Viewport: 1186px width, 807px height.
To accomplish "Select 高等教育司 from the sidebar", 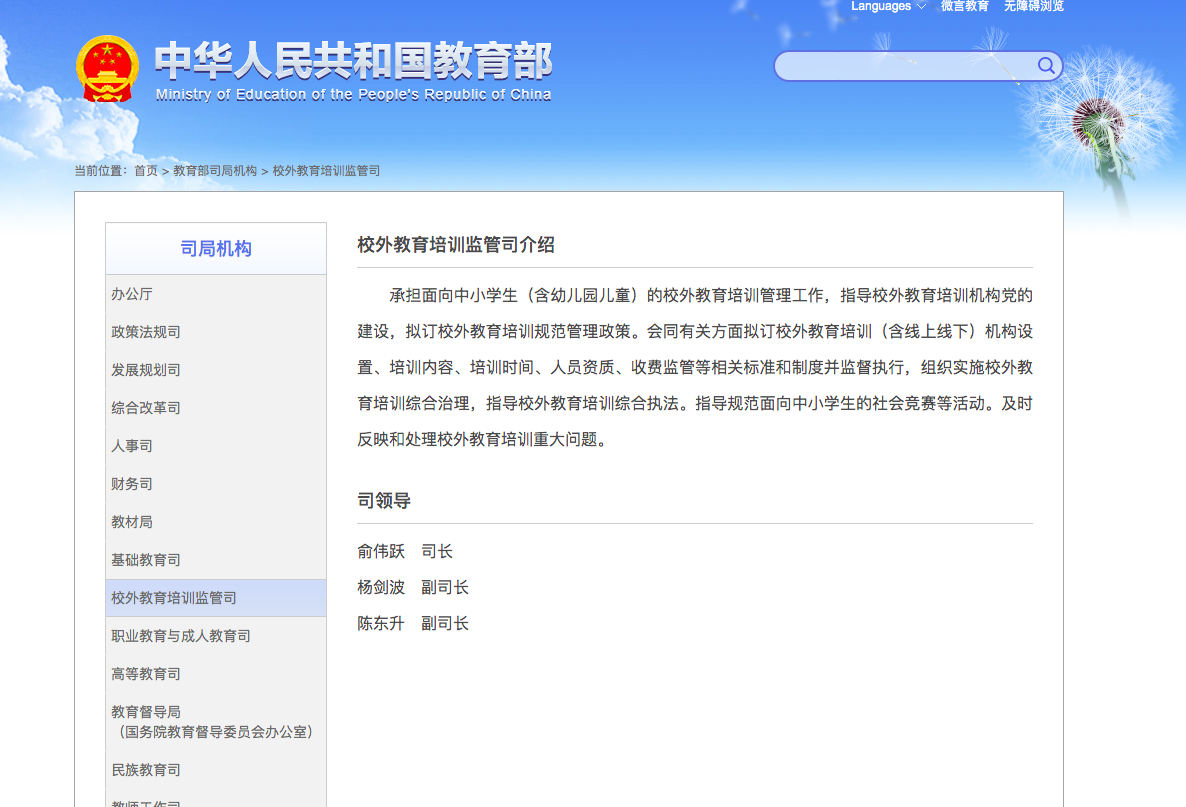I will pos(147,673).
